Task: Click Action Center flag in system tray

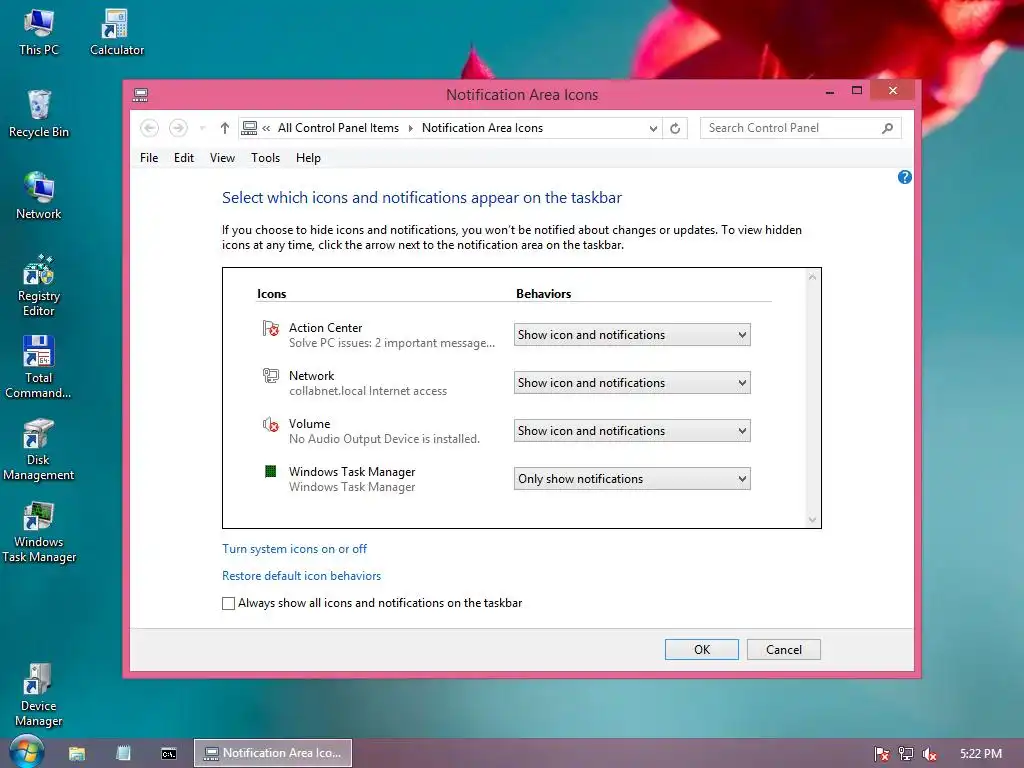Action: 882,754
